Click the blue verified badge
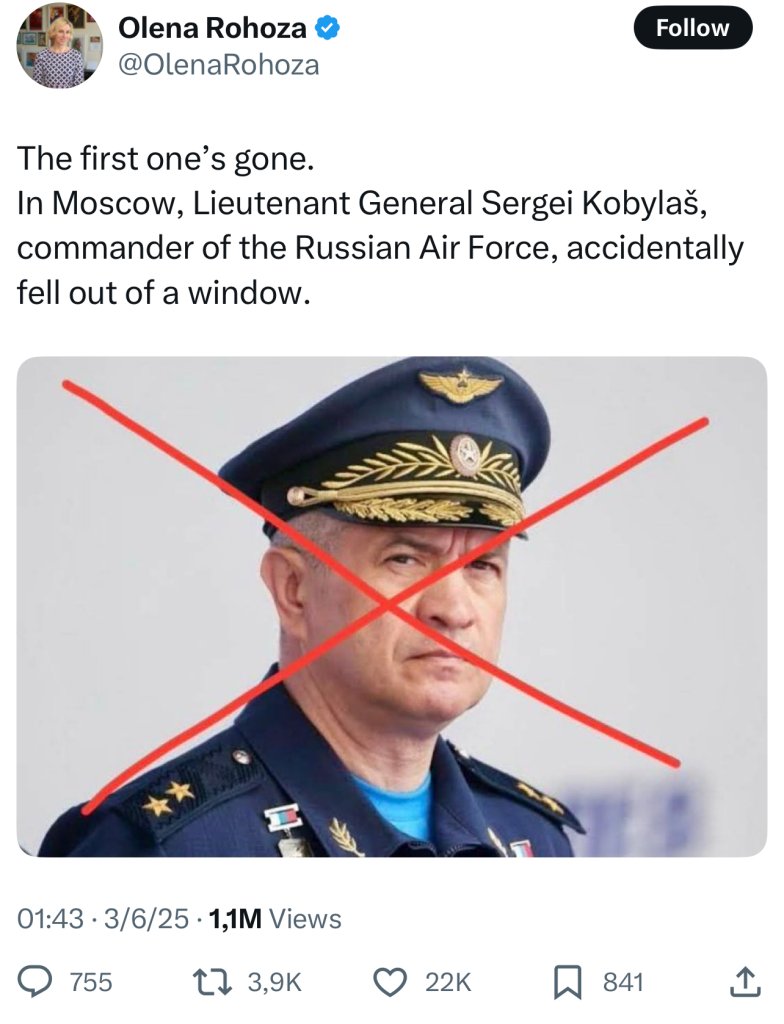This screenshot has height=1024, width=784. tap(327, 27)
